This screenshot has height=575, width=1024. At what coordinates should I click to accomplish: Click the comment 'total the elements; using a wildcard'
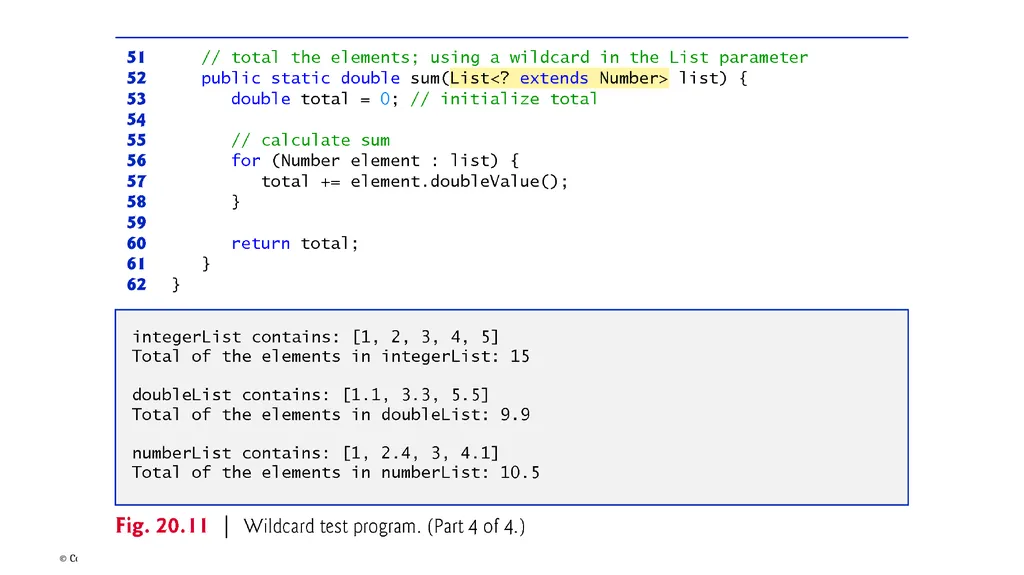click(x=504, y=58)
